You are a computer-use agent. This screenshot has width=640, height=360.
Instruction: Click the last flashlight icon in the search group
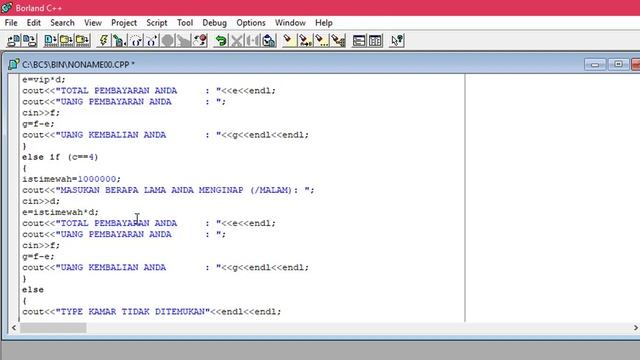[338, 40]
